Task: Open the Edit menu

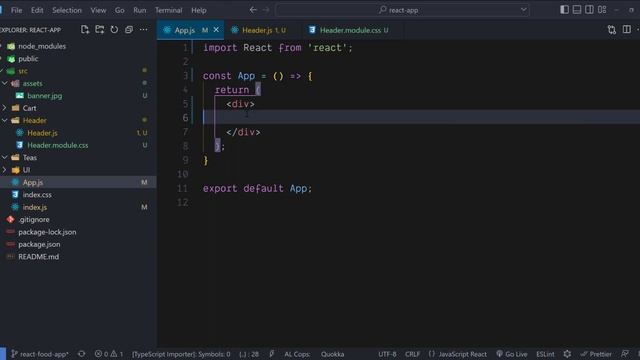Action: click(37, 10)
